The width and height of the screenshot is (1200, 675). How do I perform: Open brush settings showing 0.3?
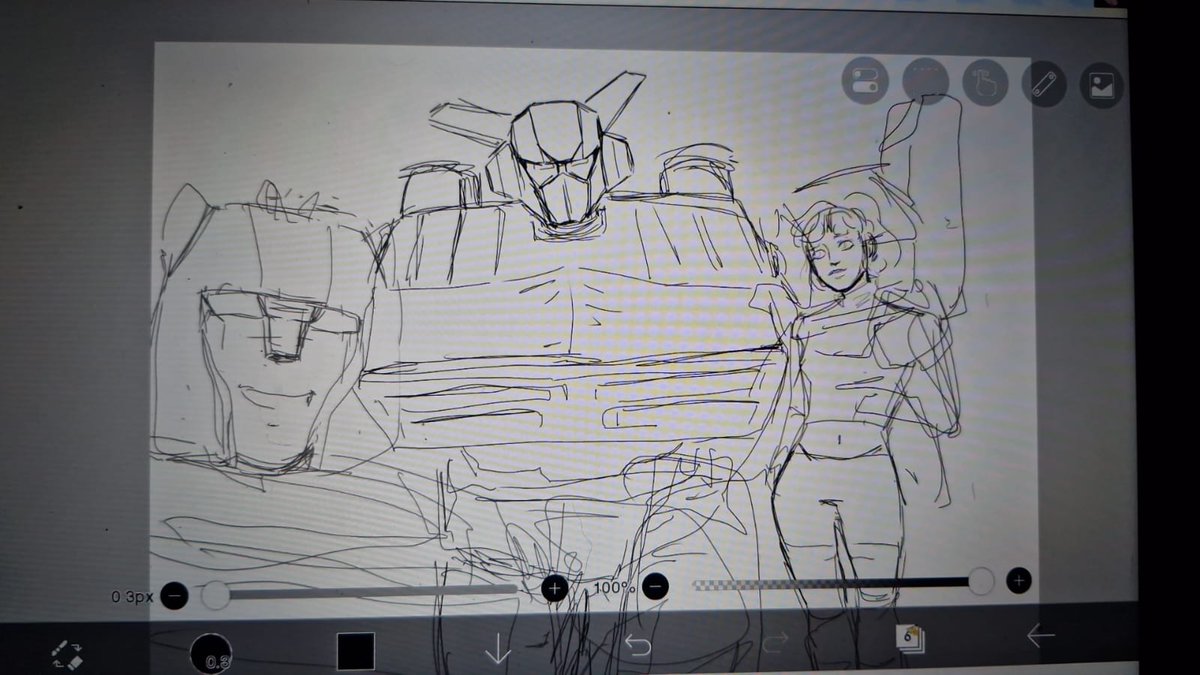point(211,654)
